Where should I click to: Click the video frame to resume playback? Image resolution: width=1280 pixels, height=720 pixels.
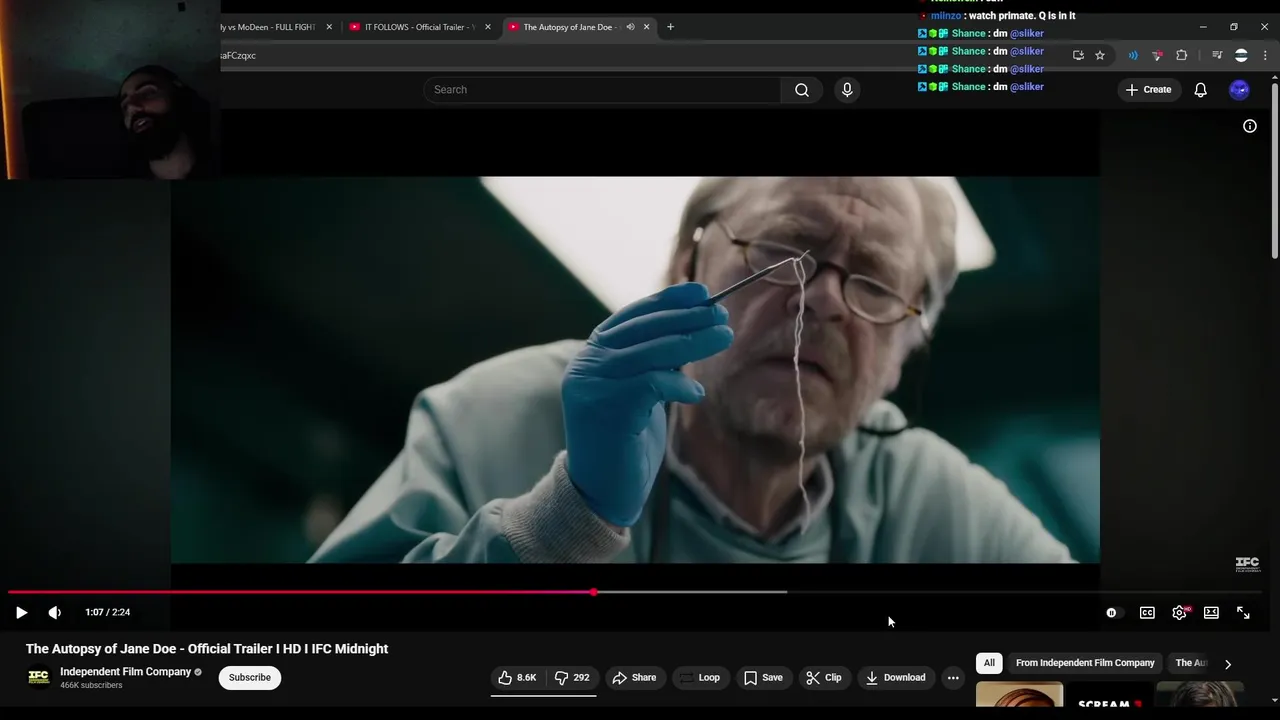coord(635,370)
